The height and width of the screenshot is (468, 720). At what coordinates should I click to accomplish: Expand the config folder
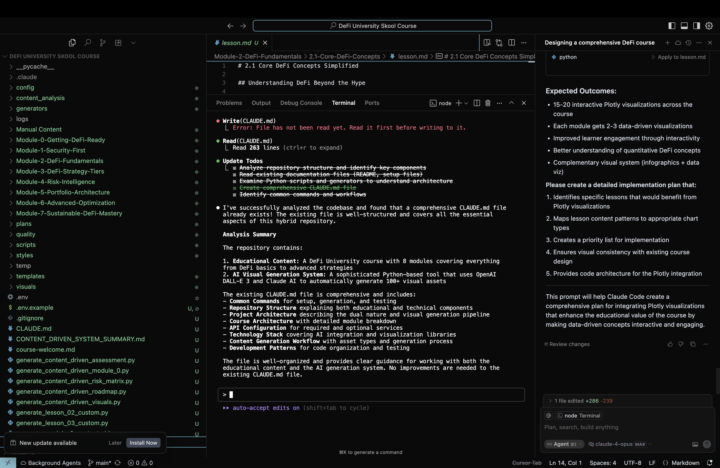point(25,87)
